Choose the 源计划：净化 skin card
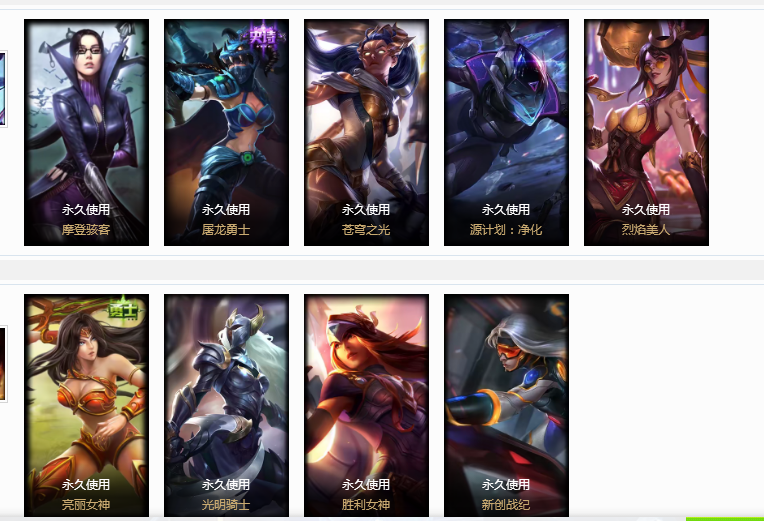Viewport: 764px width, 521px height. [506, 133]
